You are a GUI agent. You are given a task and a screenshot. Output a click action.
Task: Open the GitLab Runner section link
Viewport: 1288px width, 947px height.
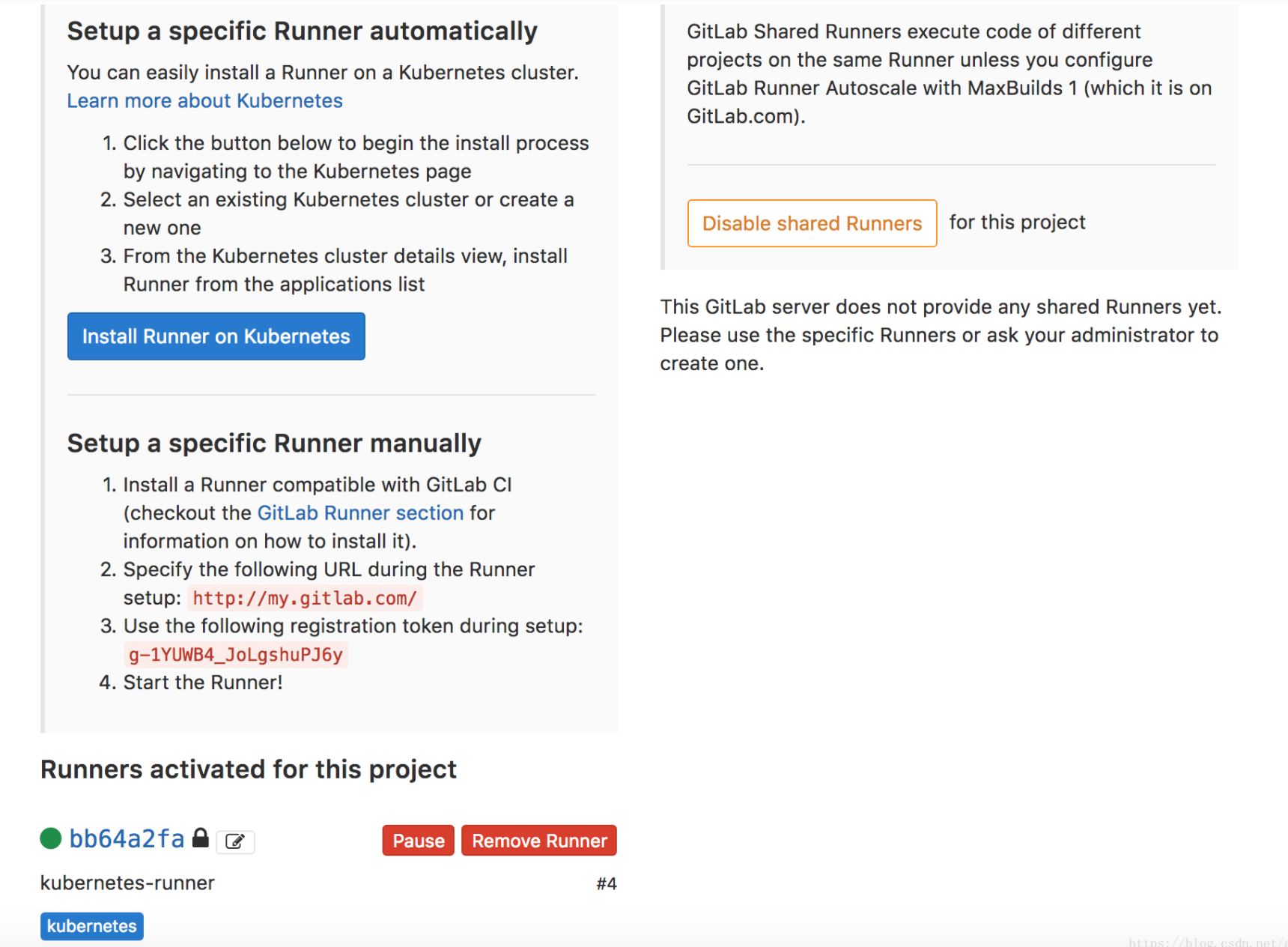360,513
